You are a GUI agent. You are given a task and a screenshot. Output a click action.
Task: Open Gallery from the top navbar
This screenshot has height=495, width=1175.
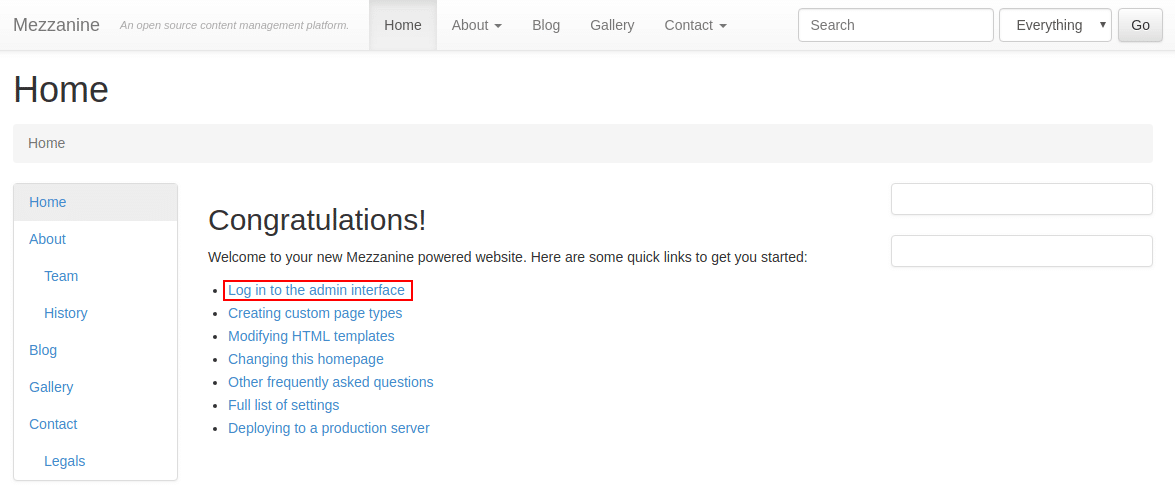pyautogui.click(x=612, y=25)
